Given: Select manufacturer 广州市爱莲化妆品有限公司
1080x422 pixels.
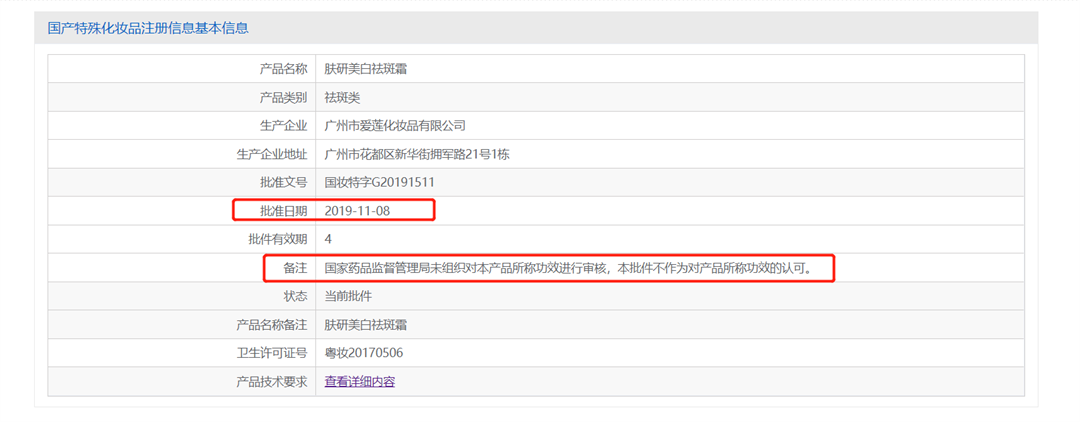Looking at the screenshot, I should [x=396, y=126].
